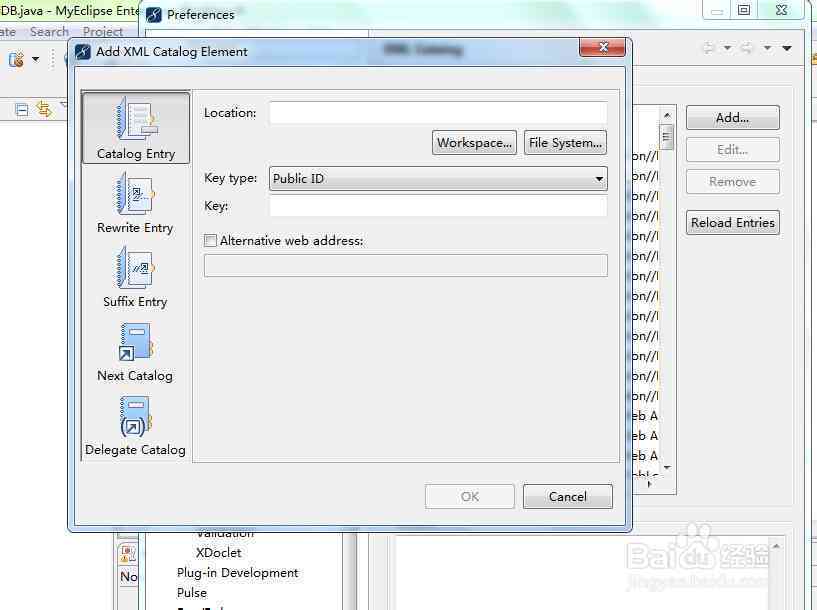The height and width of the screenshot is (610, 817).
Task: Open the Preferences view menu dropdown arrow
Action: (x=787, y=48)
